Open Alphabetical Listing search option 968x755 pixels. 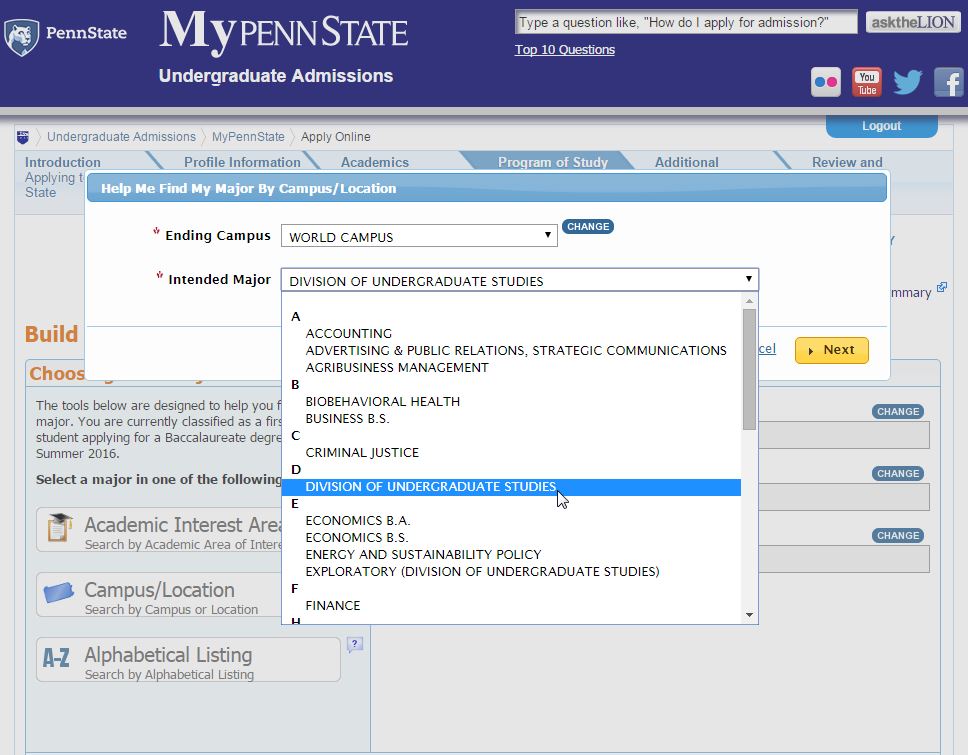pos(188,660)
